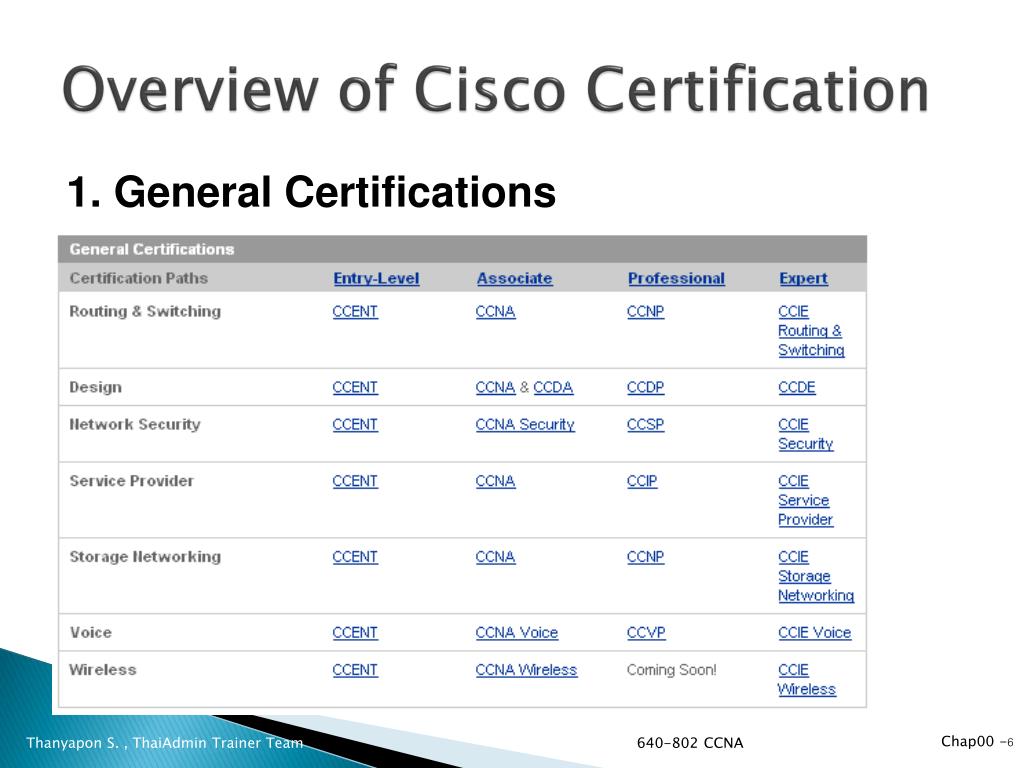The width and height of the screenshot is (1024, 768).
Task: Click CCNA in the Storage Networking row
Action: click(x=496, y=557)
